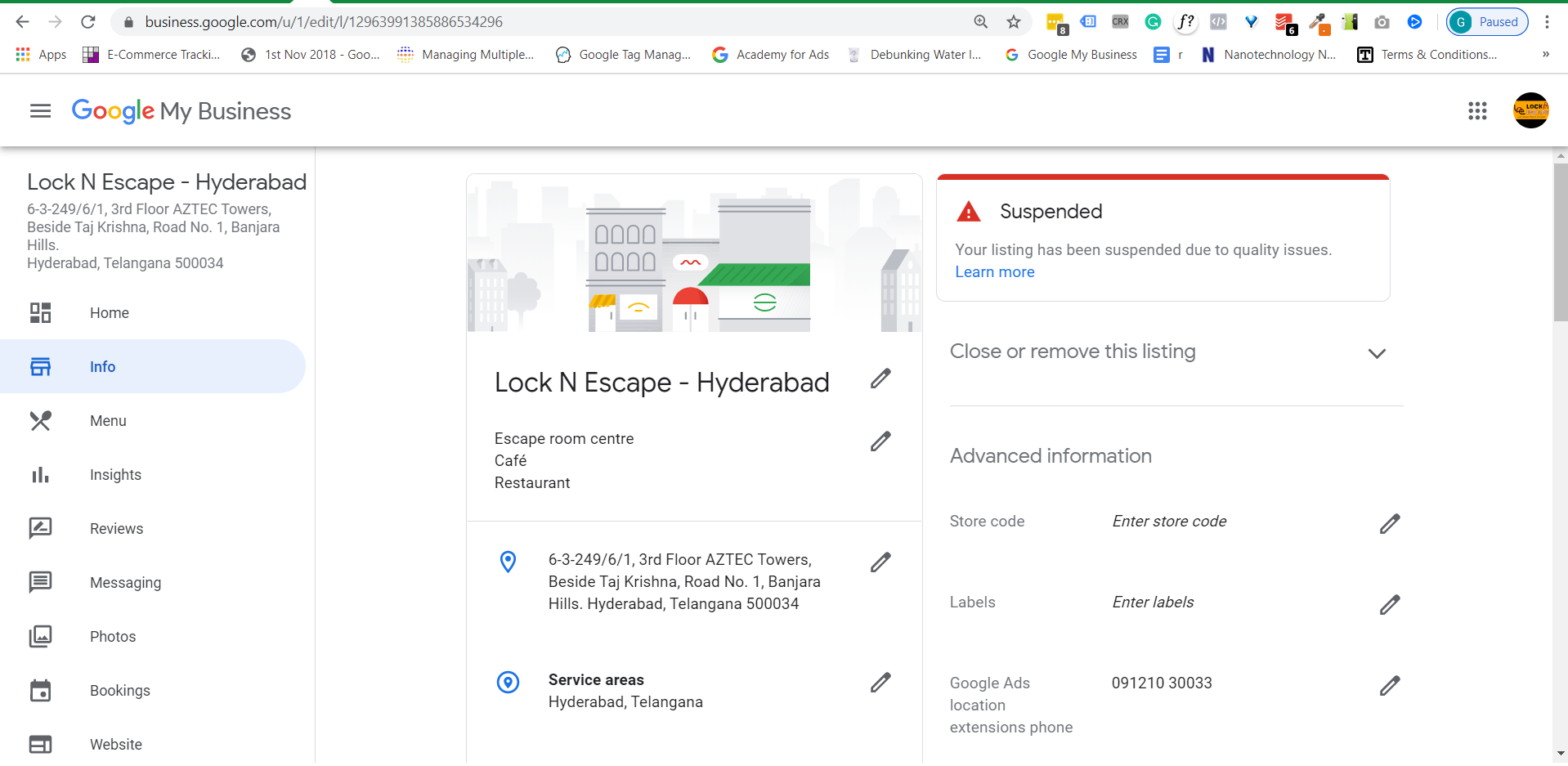Screen dimensions: 1568x766
Task: Open the Academy for Ads bookmark
Action: point(770,55)
